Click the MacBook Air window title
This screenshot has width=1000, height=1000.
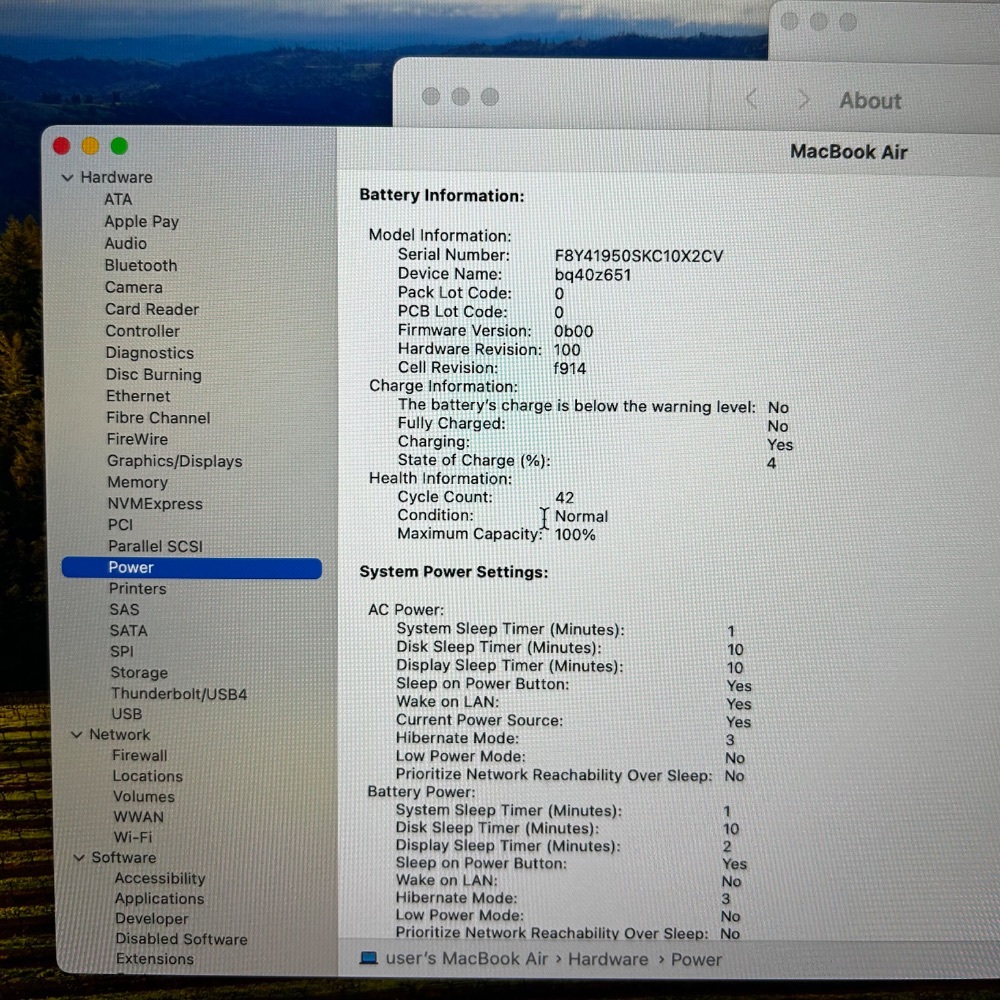(848, 152)
